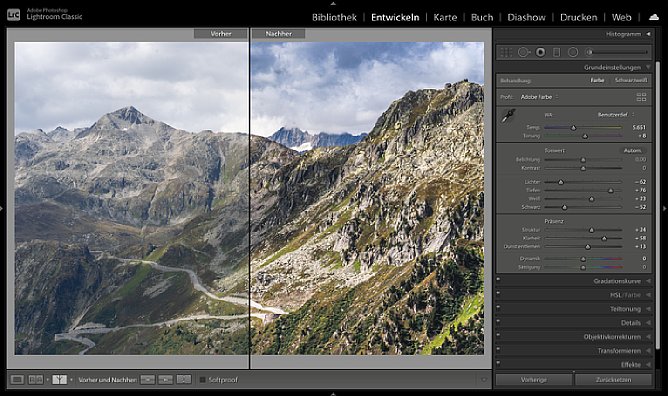The image size is (668, 396).
Task: Open the profile browser grid icon
Action: point(641,97)
